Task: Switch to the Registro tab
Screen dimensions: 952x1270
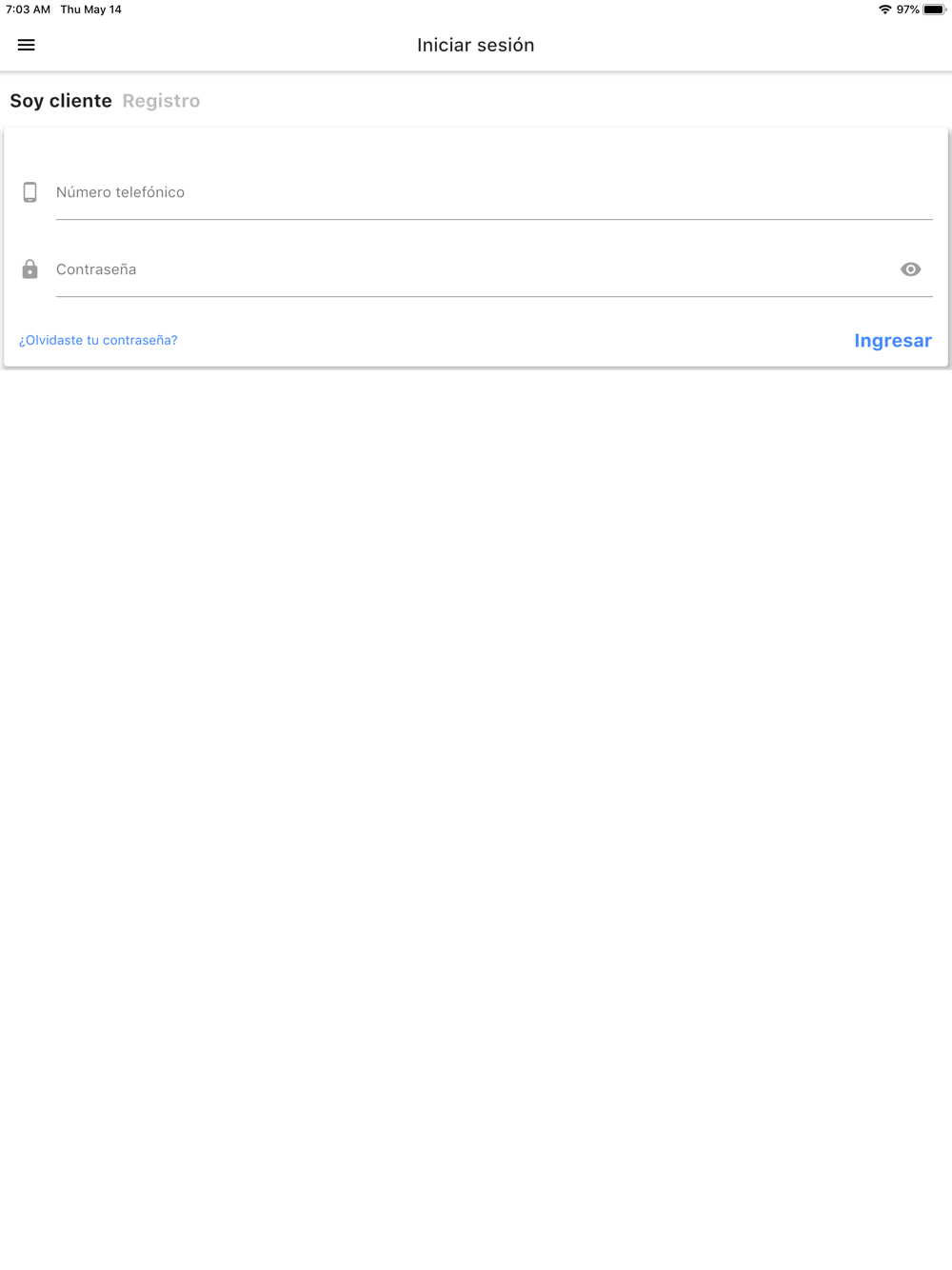Action: click(161, 101)
